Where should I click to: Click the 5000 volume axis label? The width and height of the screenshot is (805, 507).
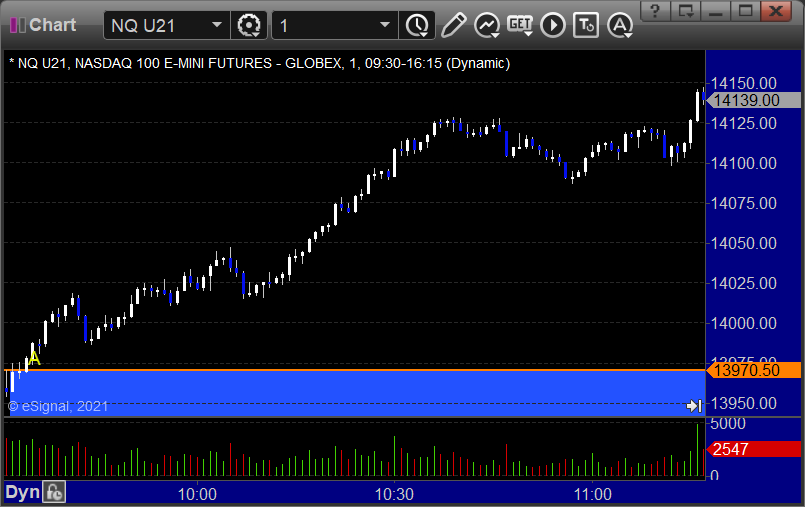(728, 424)
